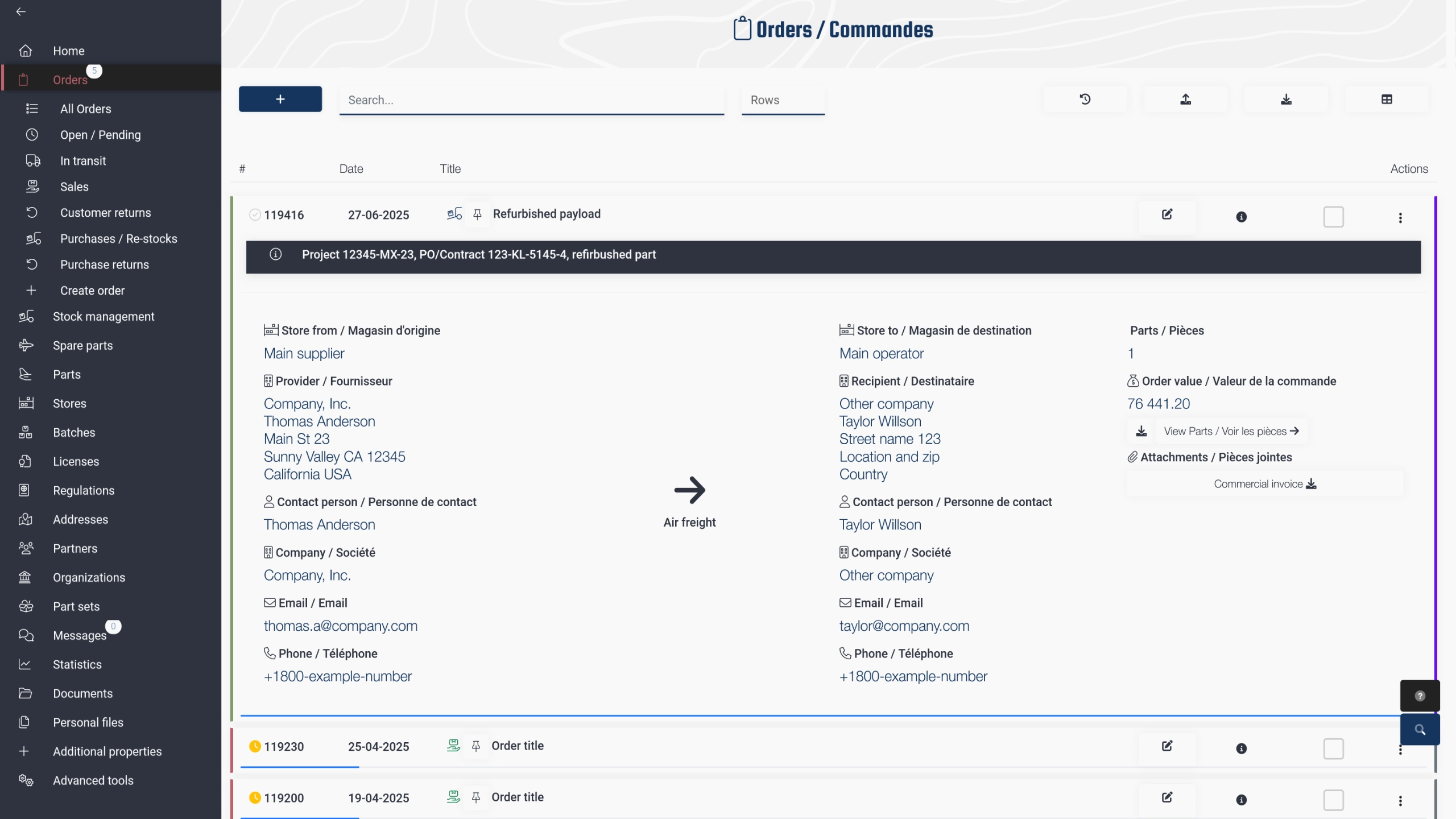Click the history/restore icon in toolbar
Viewport: 1456px width, 819px height.
[x=1085, y=100]
